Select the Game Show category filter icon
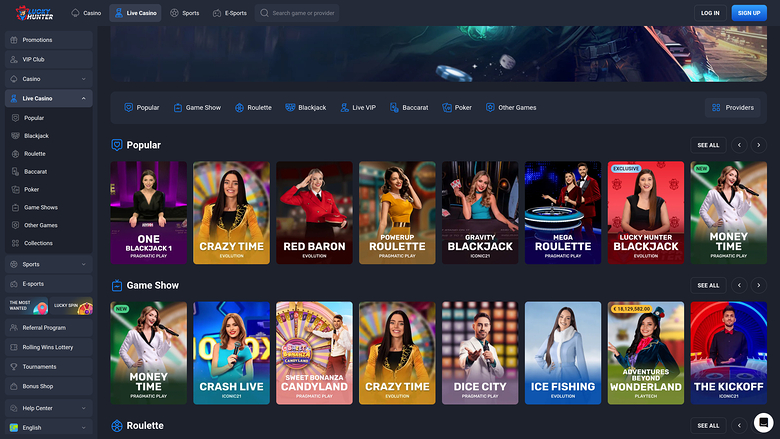Viewport: 780px width, 439px height. click(178, 107)
